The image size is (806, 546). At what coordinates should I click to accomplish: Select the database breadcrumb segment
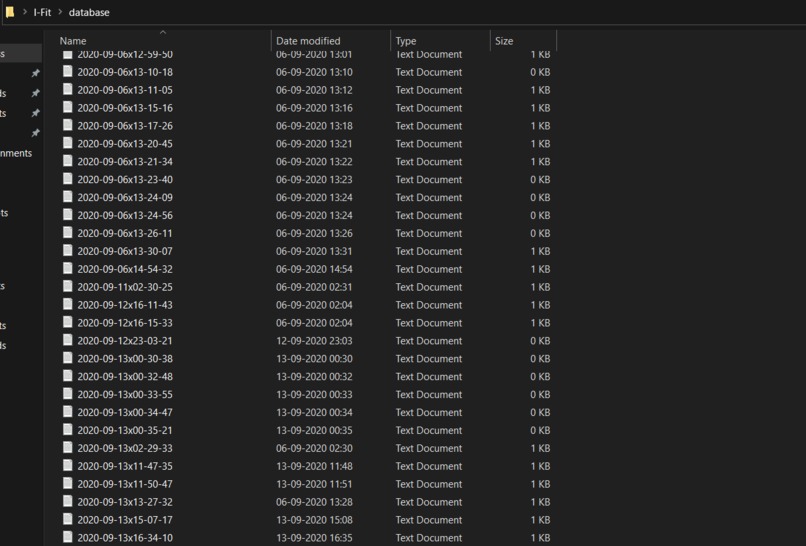[x=89, y=12]
